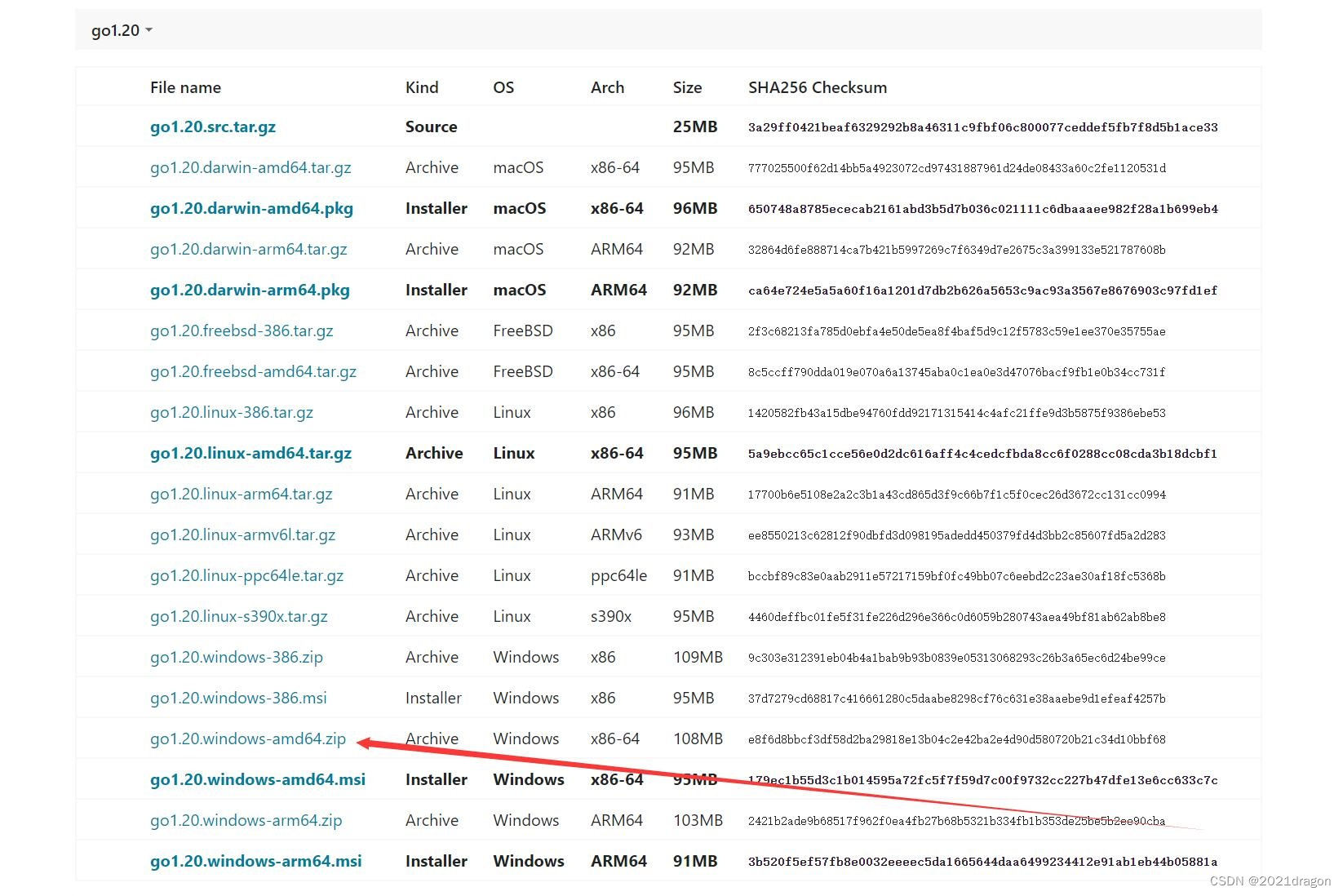The height and width of the screenshot is (896, 1343).
Task: Click 96MB size of linux-386 row
Action: 694,412
